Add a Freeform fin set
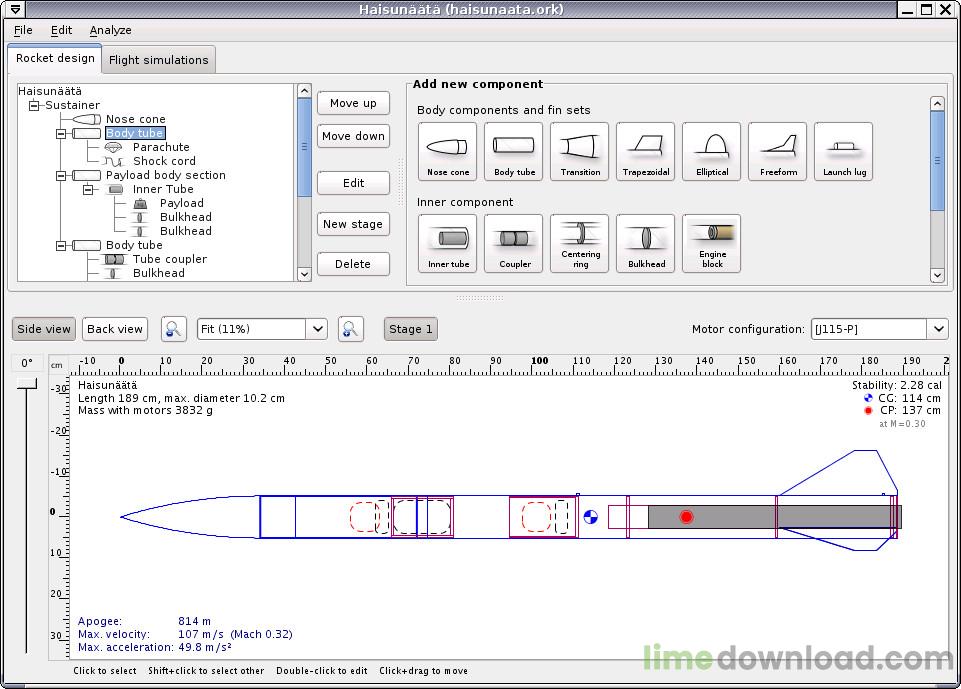This screenshot has width=961, height=689. [778, 152]
